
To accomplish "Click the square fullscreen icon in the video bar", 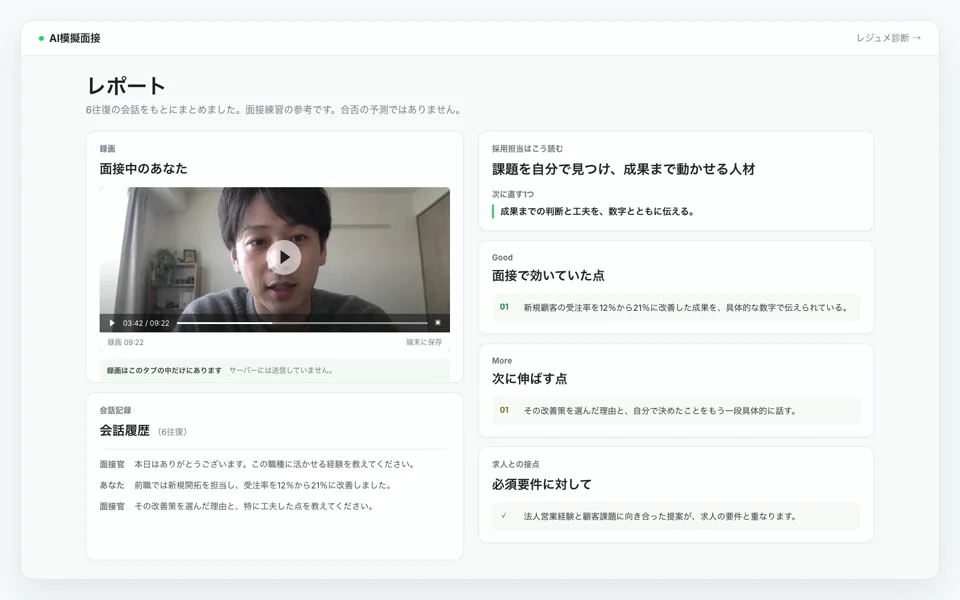I will [x=438, y=323].
